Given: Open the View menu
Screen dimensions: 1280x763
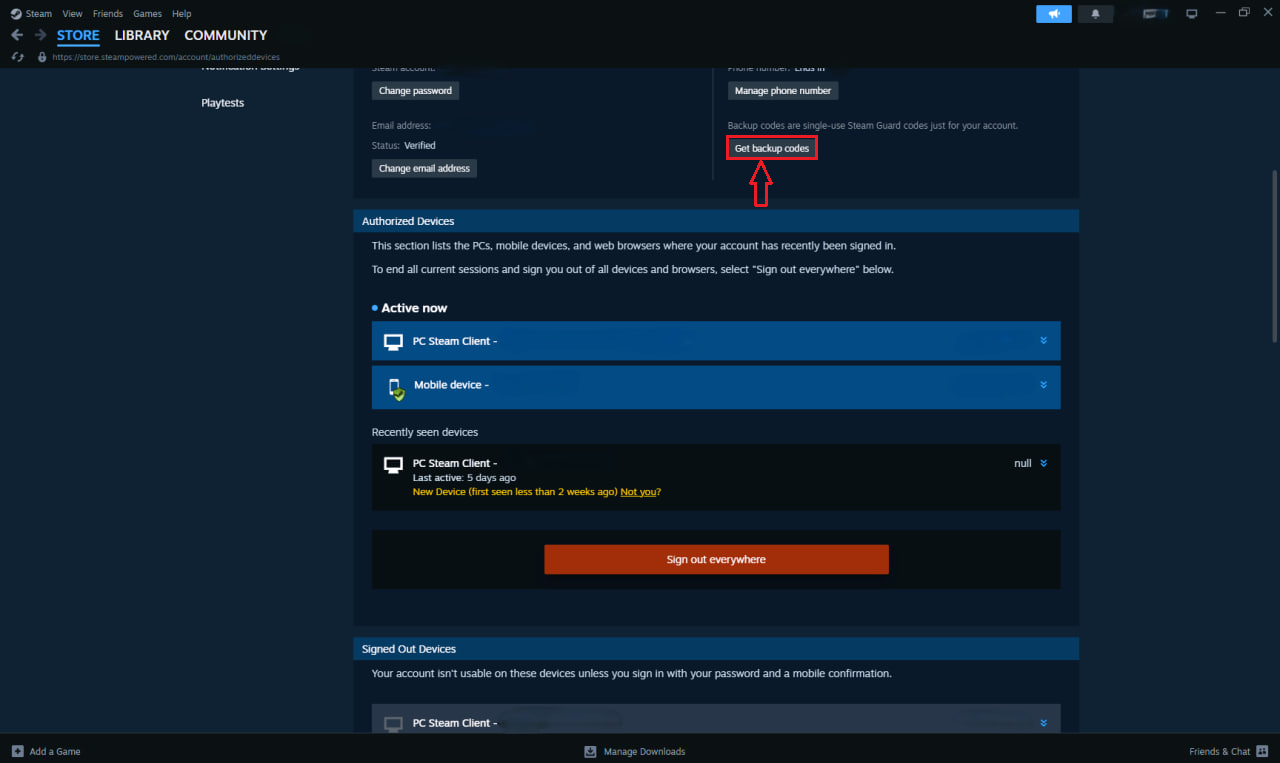Looking at the screenshot, I should coord(72,14).
